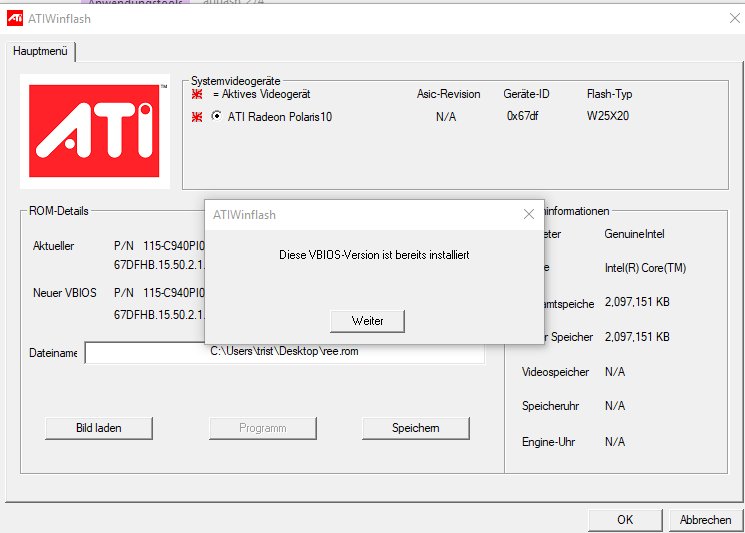Screen dimensions: 745x533
Task: Click the ROM-Details group label
Action: coord(58,211)
